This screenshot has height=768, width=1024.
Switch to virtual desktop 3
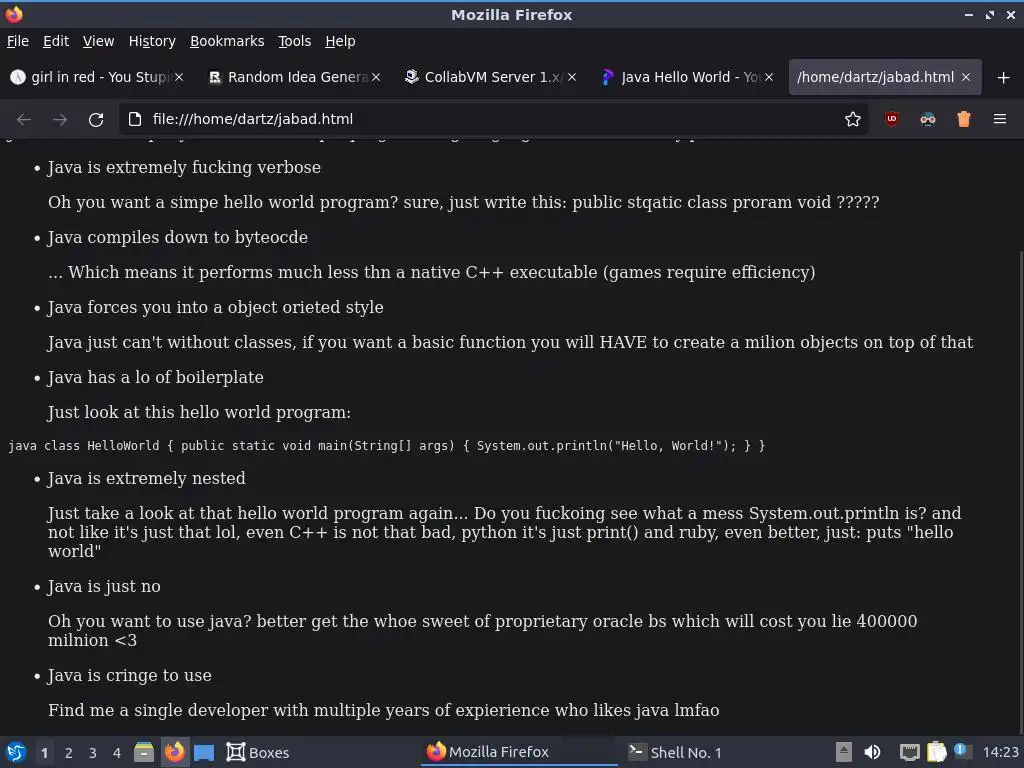pos(93,753)
